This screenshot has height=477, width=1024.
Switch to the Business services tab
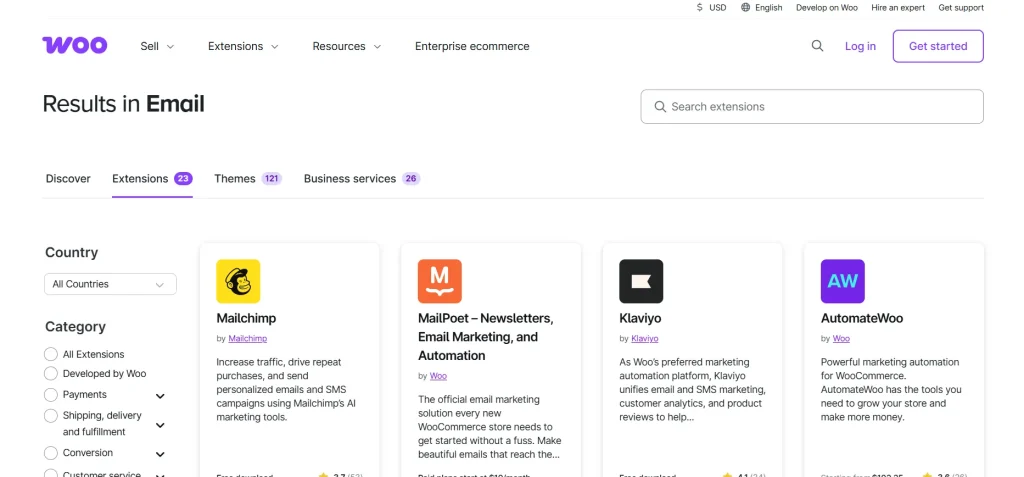[362, 178]
